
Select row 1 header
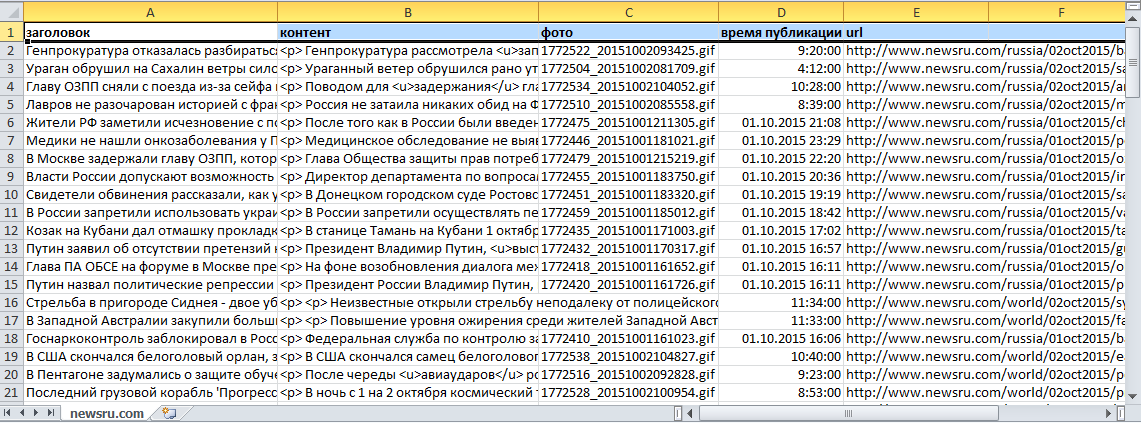12,33
